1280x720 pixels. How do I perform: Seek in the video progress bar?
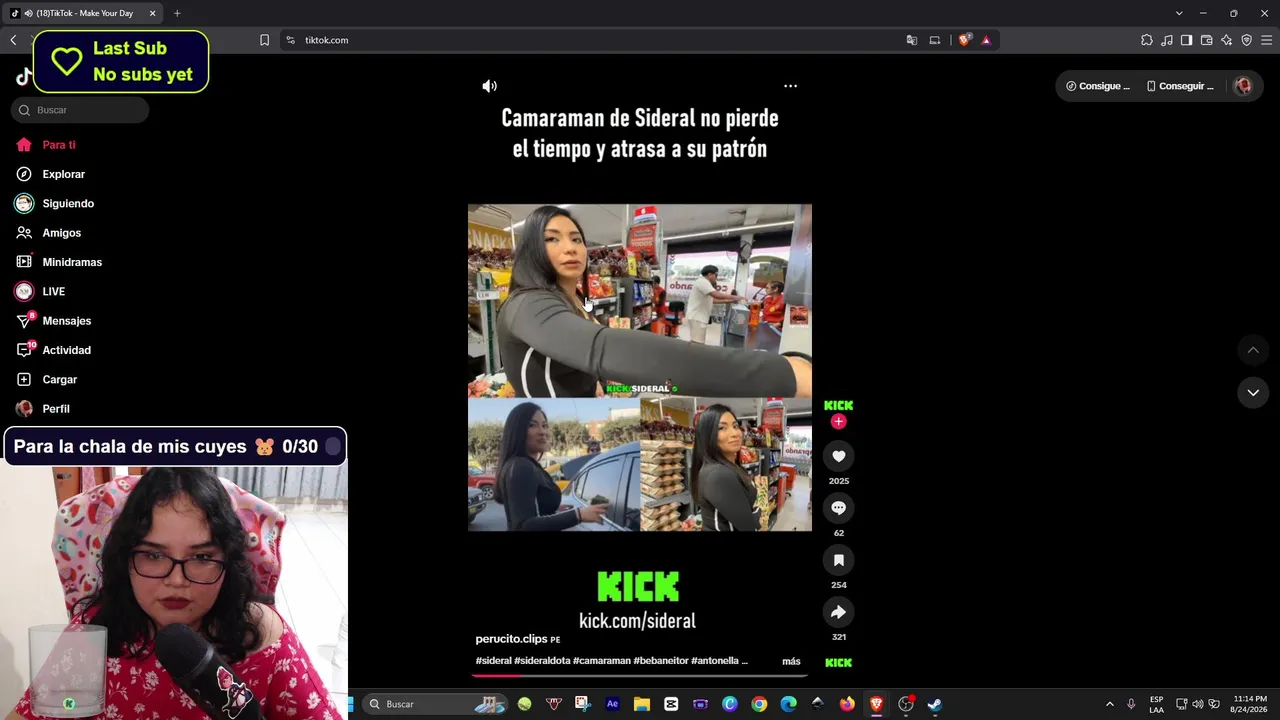click(640, 675)
